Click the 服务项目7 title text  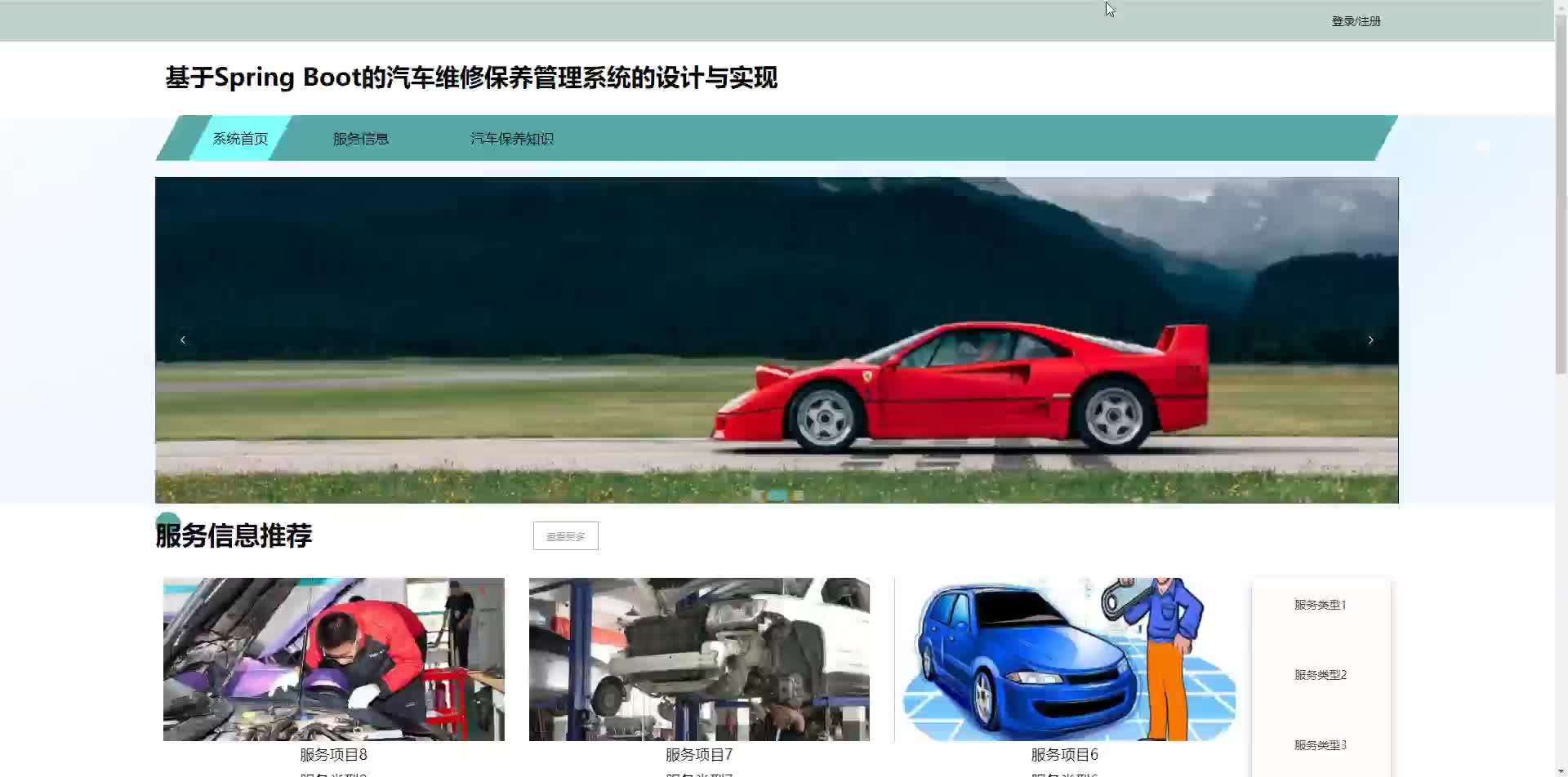tap(699, 755)
